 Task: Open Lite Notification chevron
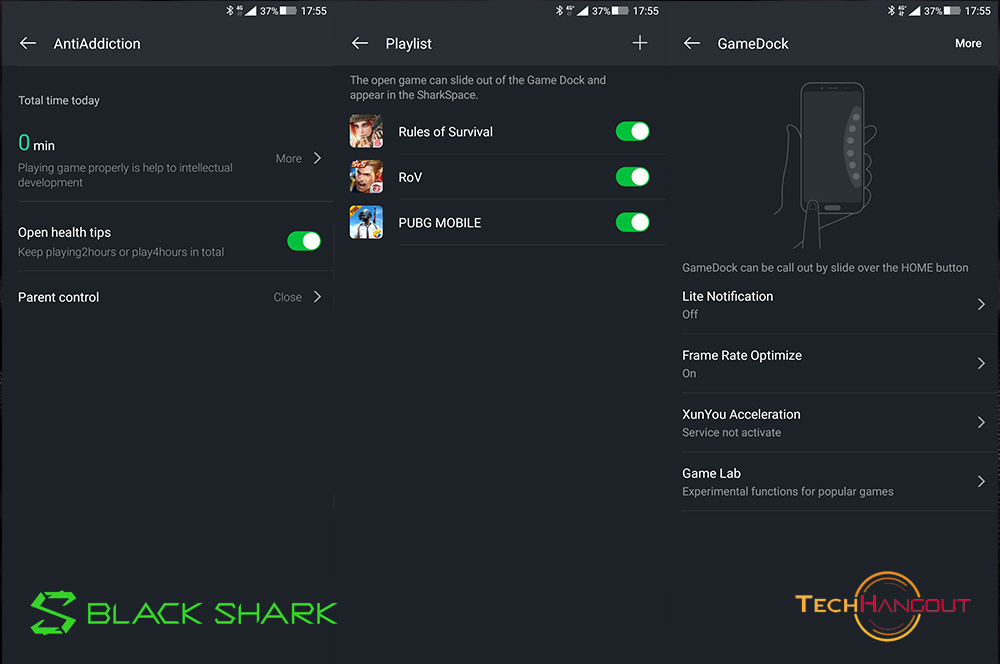coord(982,304)
